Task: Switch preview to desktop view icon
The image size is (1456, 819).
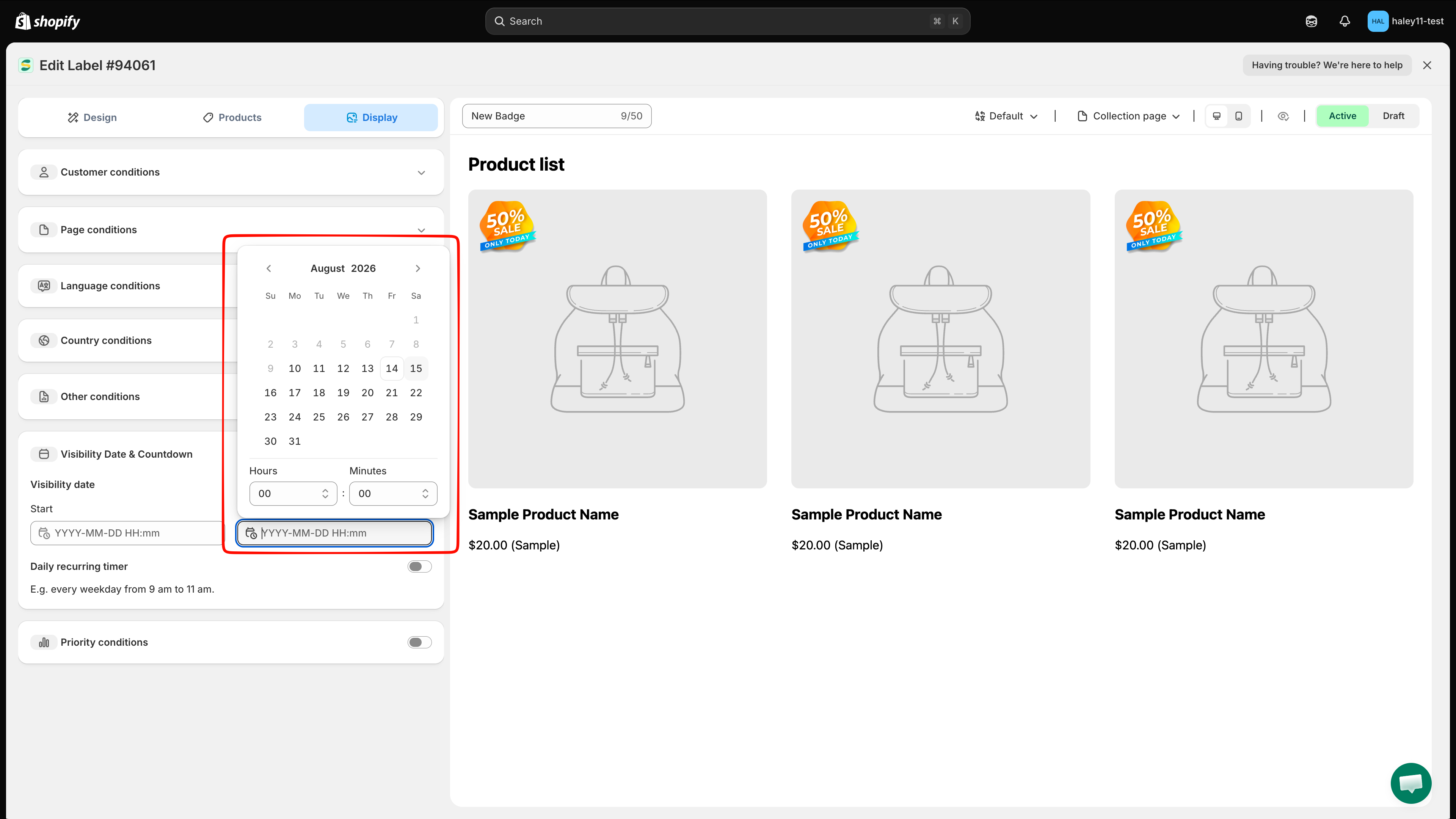Action: [1217, 116]
